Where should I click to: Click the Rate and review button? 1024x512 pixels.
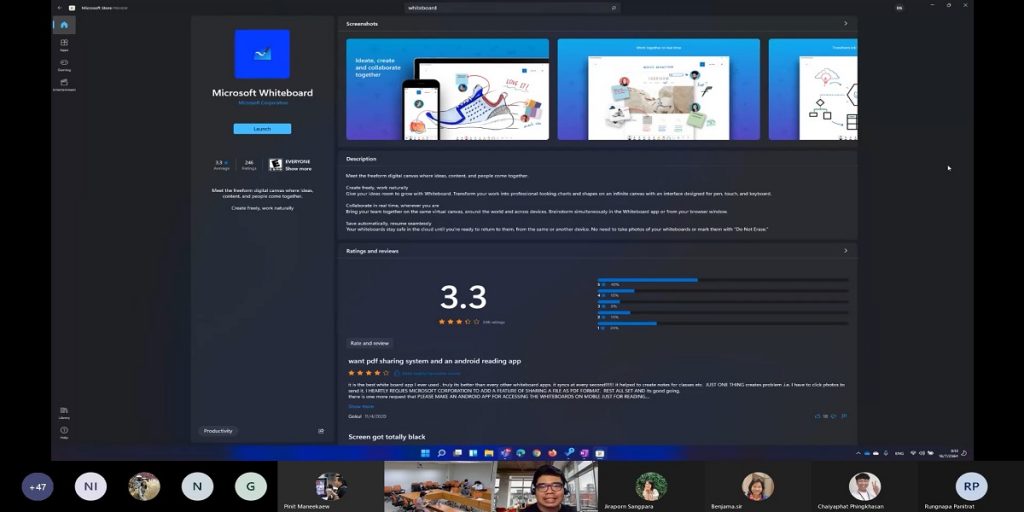point(369,343)
